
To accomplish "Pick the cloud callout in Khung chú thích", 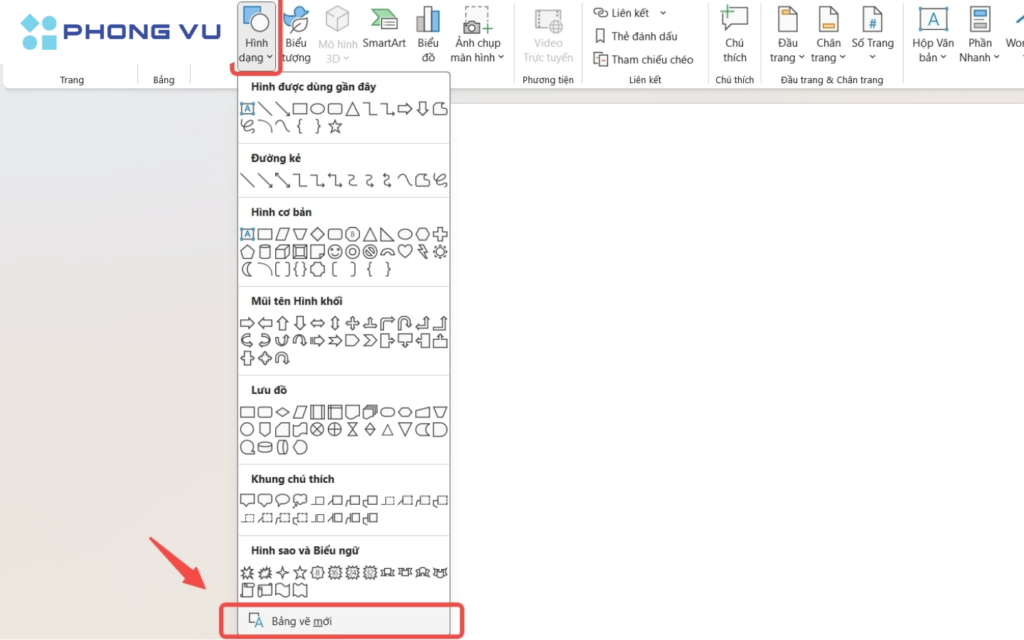I will [x=300, y=499].
